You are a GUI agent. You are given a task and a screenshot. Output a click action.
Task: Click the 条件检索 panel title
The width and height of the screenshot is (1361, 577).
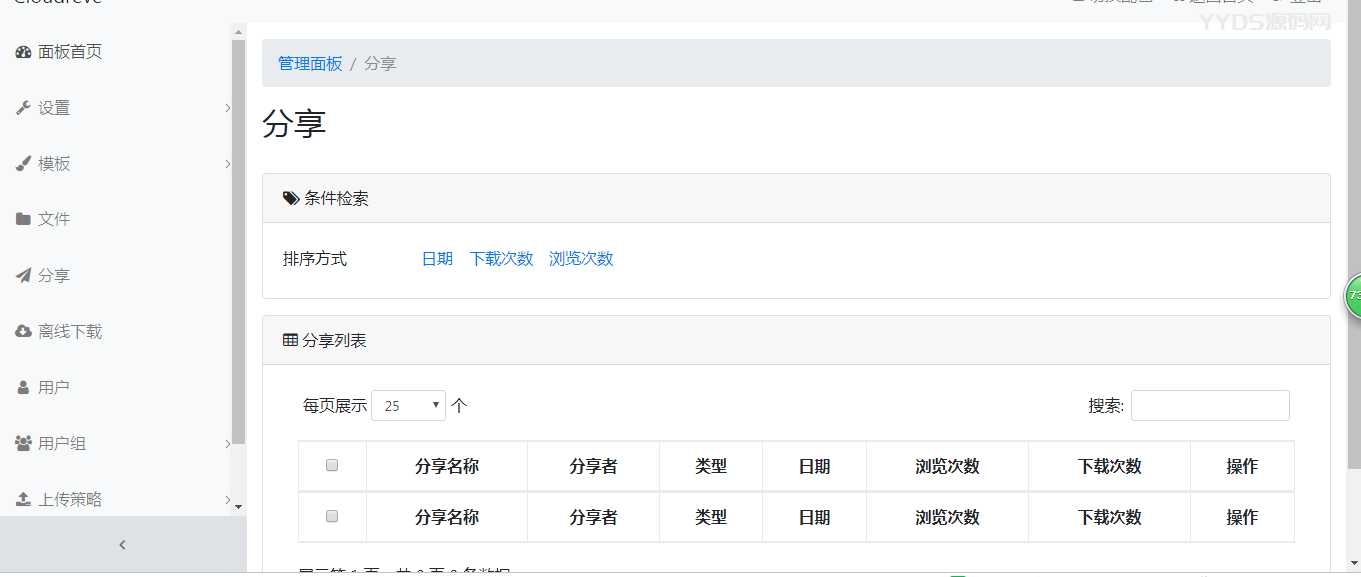tap(336, 198)
